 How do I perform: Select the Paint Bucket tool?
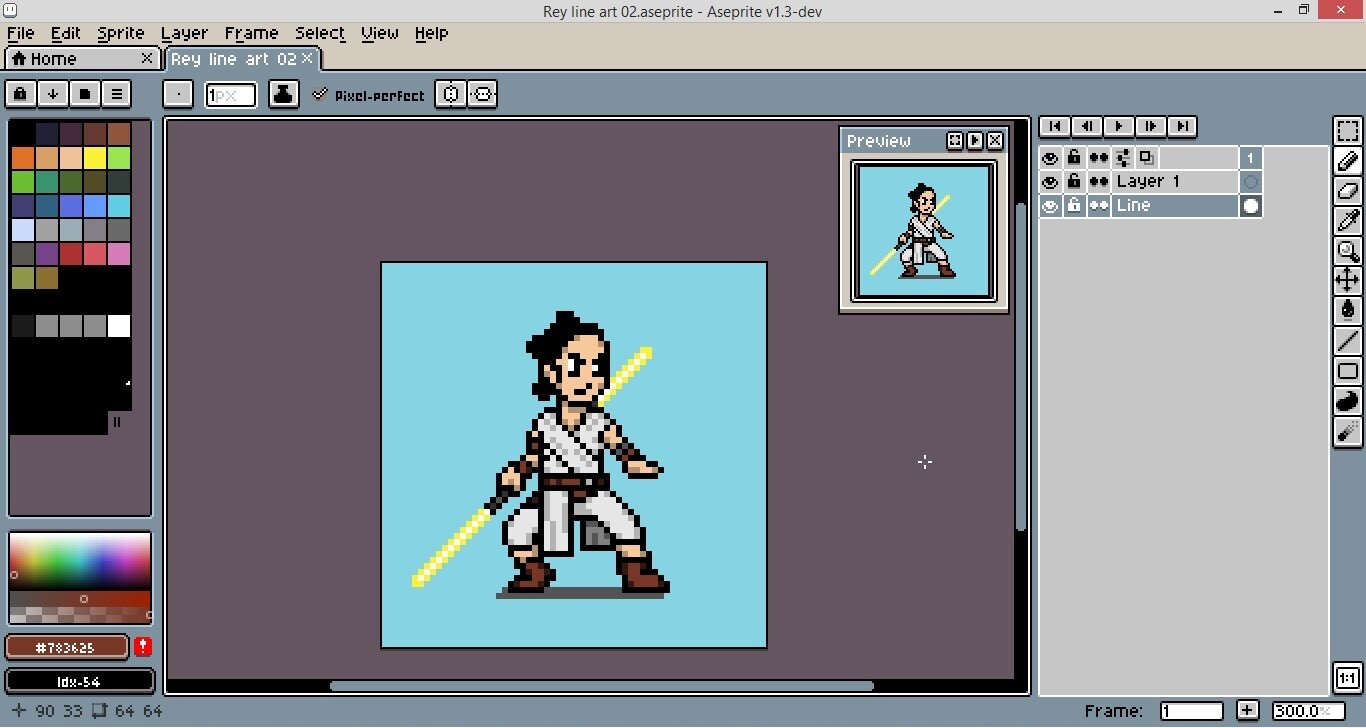click(x=1348, y=311)
